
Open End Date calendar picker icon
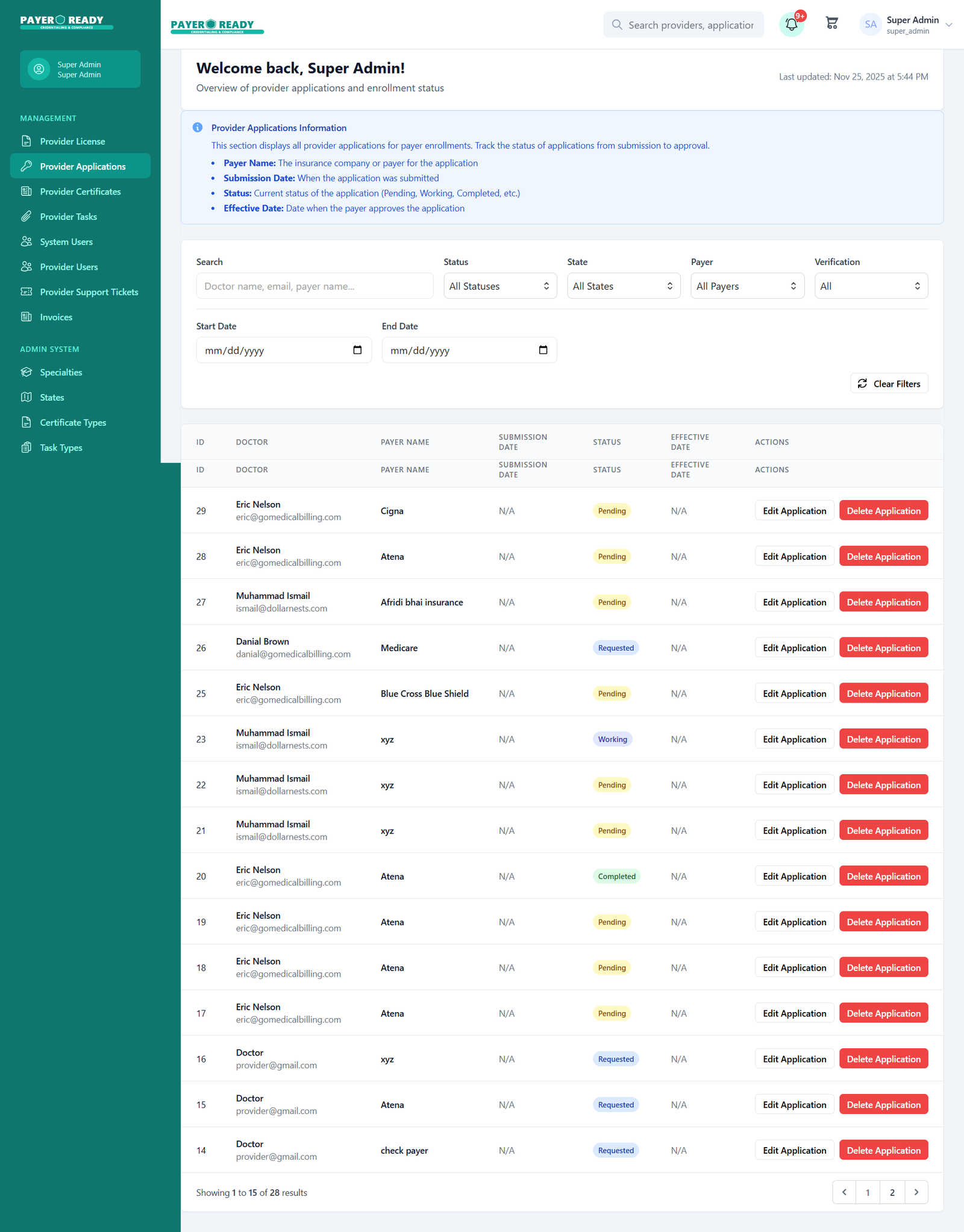(x=543, y=350)
